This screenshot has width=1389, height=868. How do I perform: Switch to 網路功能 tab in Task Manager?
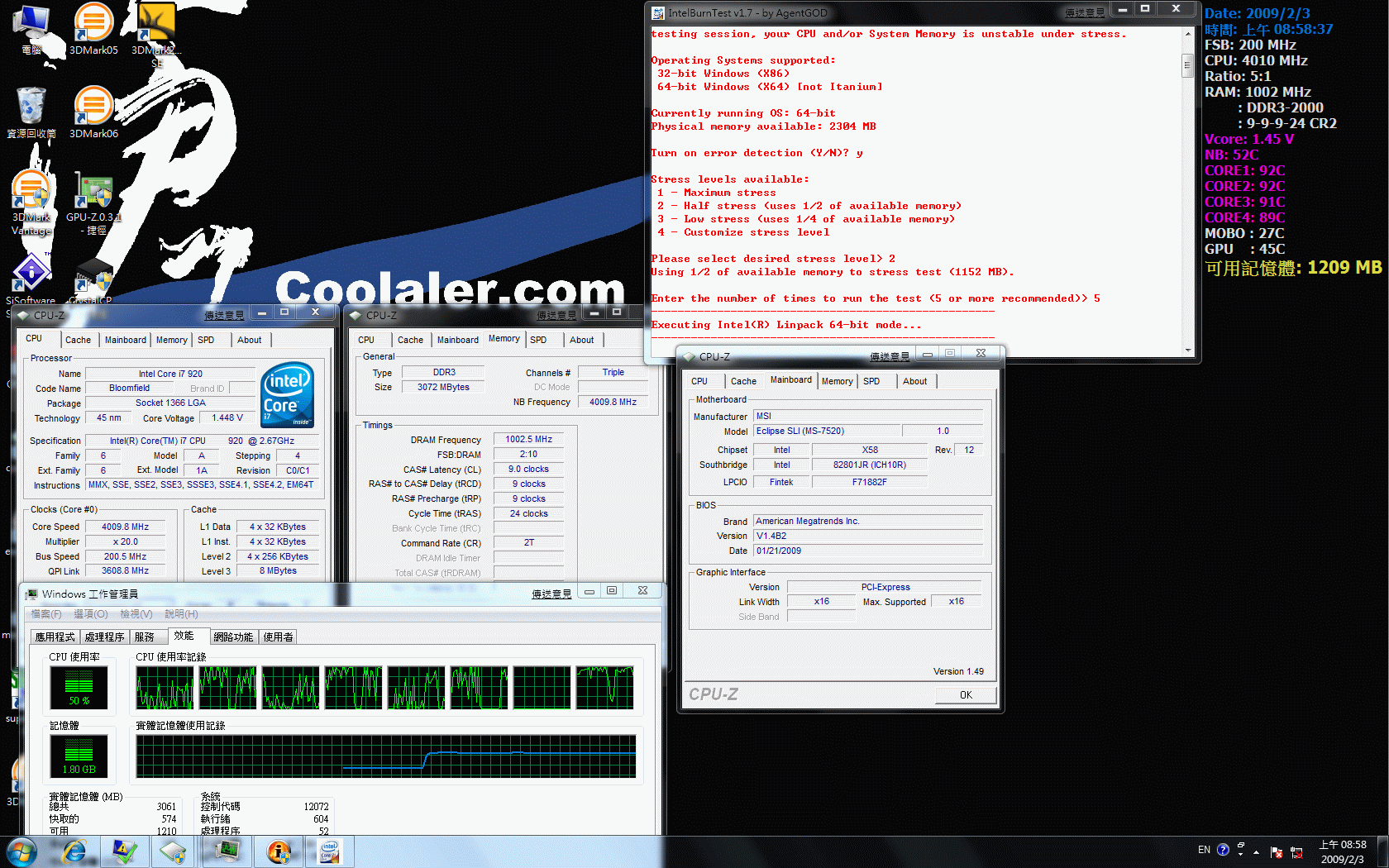pyautogui.click(x=233, y=637)
